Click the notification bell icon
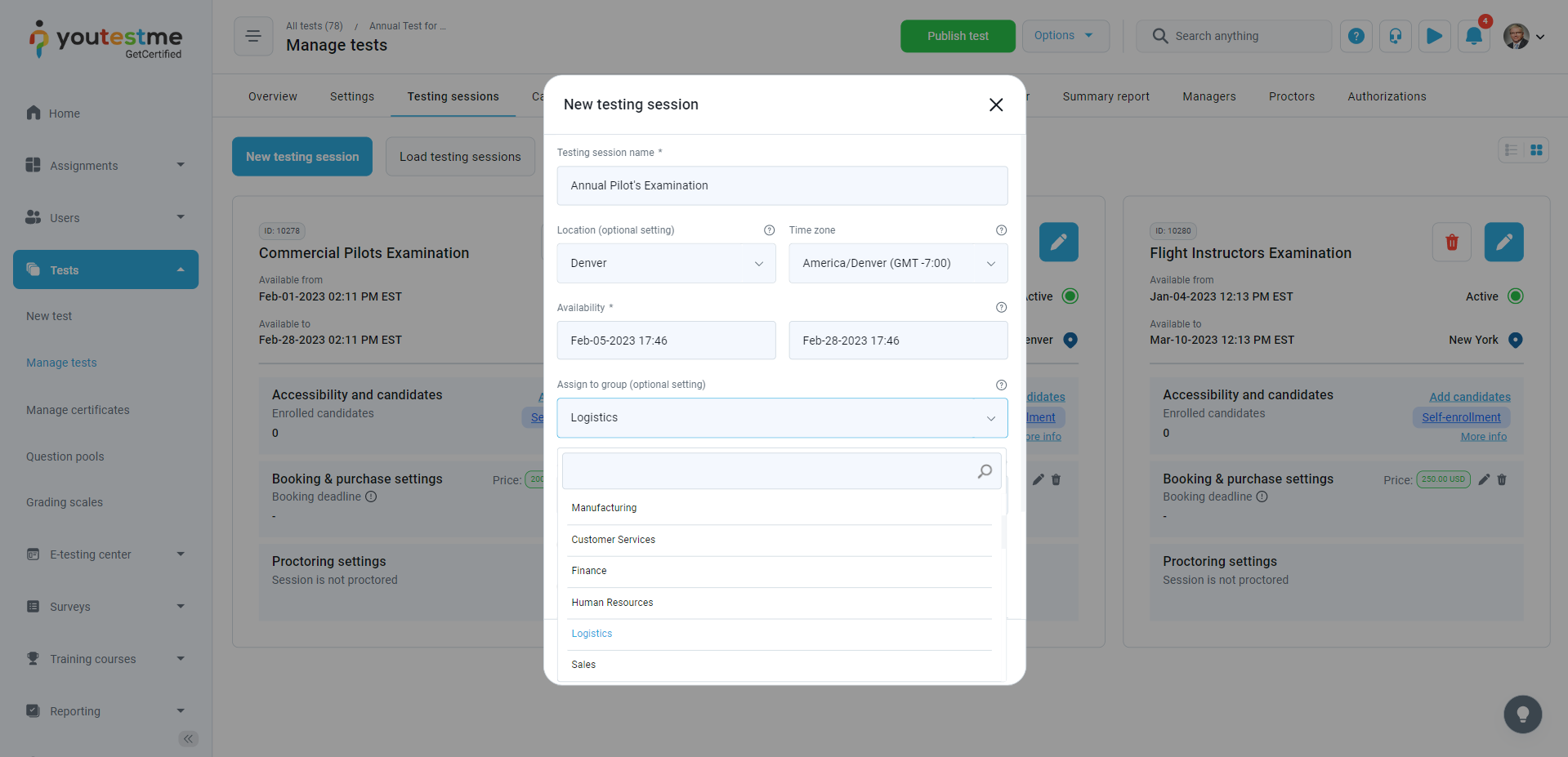 point(1473,37)
